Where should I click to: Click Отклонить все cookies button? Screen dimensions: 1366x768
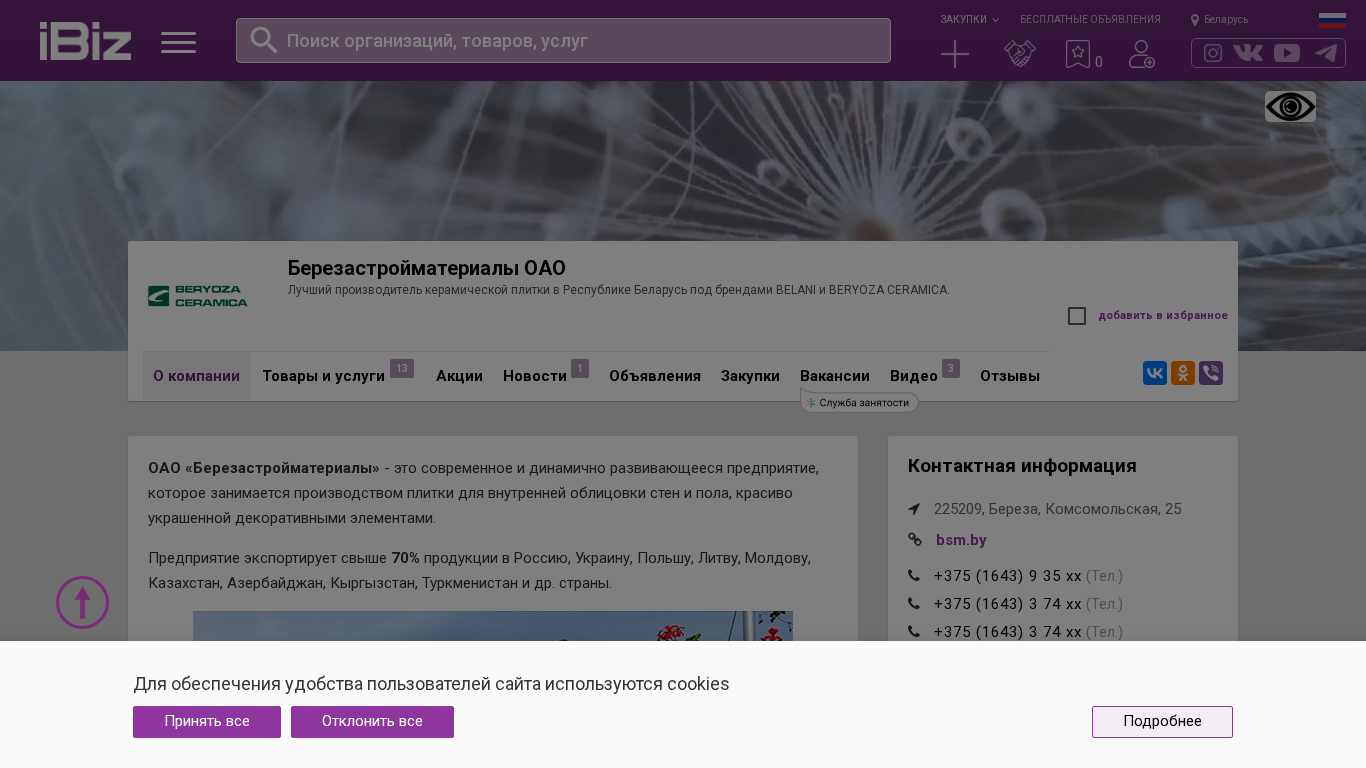(x=372, y=722)
